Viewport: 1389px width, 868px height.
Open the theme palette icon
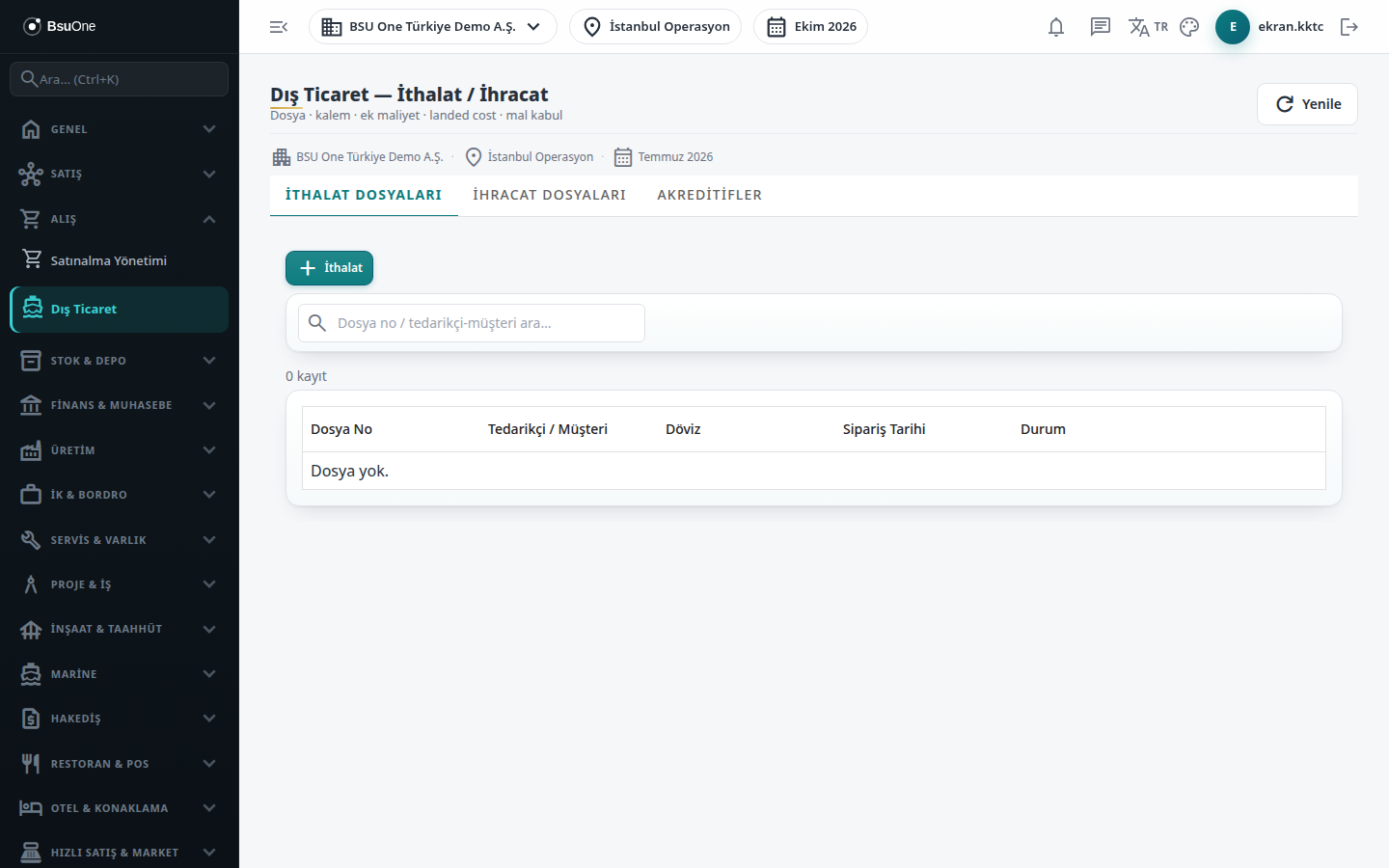pos(1189,27)
